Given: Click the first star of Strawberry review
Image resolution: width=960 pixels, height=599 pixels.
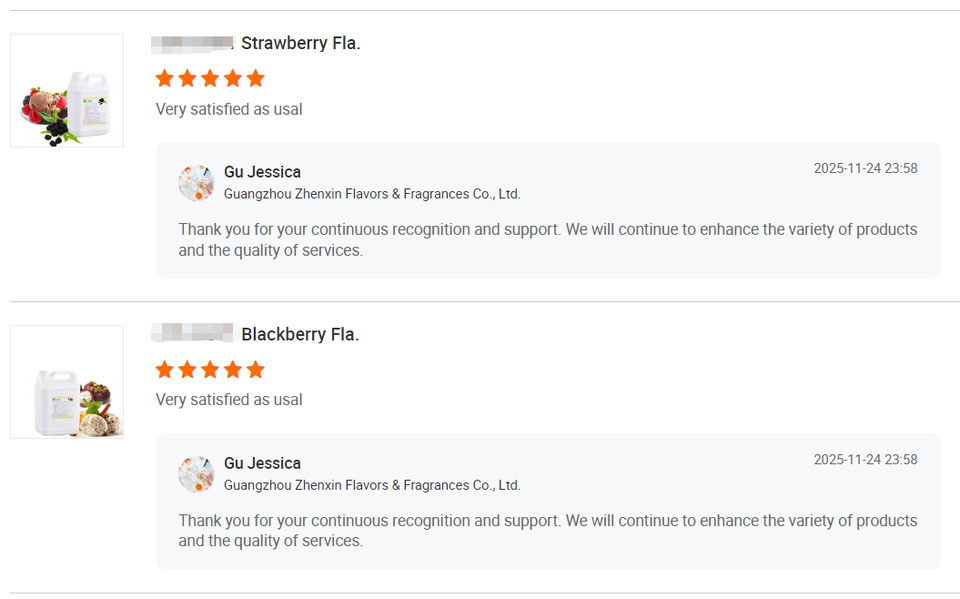Looking at the screenshot, I should click(x=165, y=78).
